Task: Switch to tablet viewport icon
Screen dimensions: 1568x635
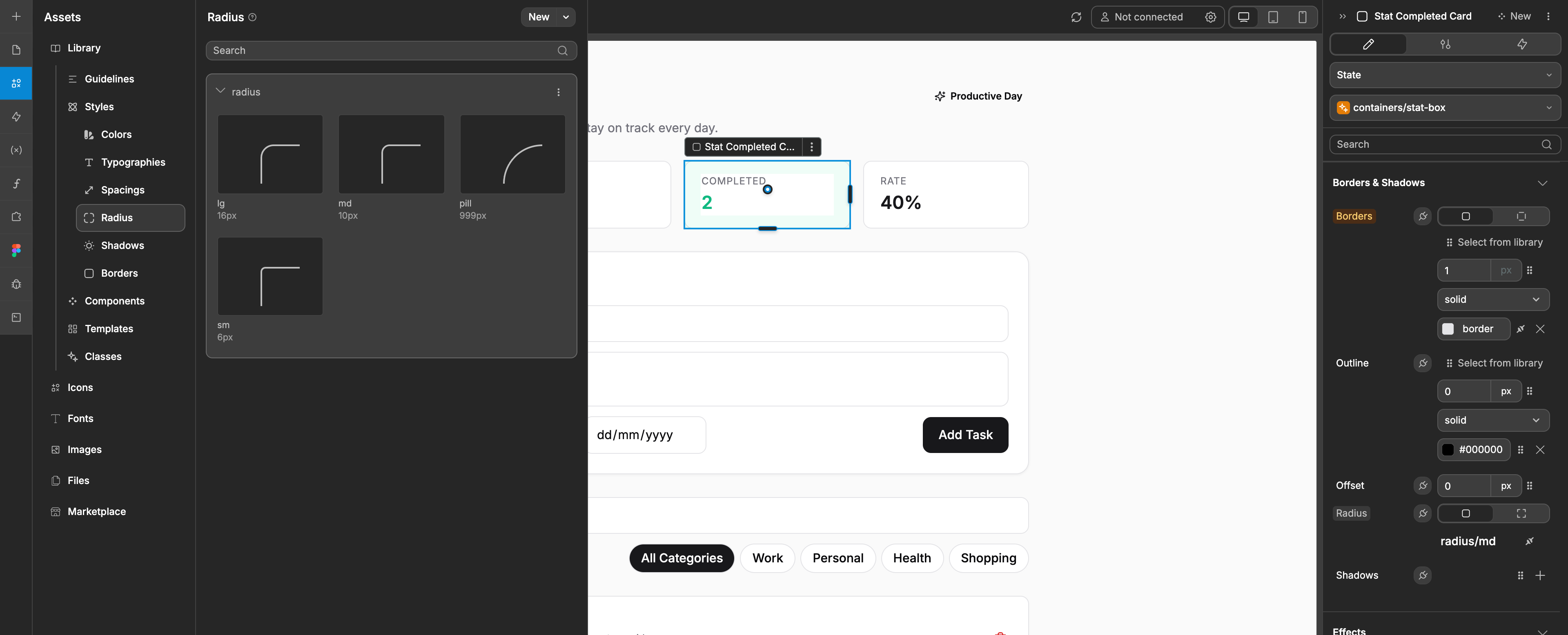Action: point(1273,17)
